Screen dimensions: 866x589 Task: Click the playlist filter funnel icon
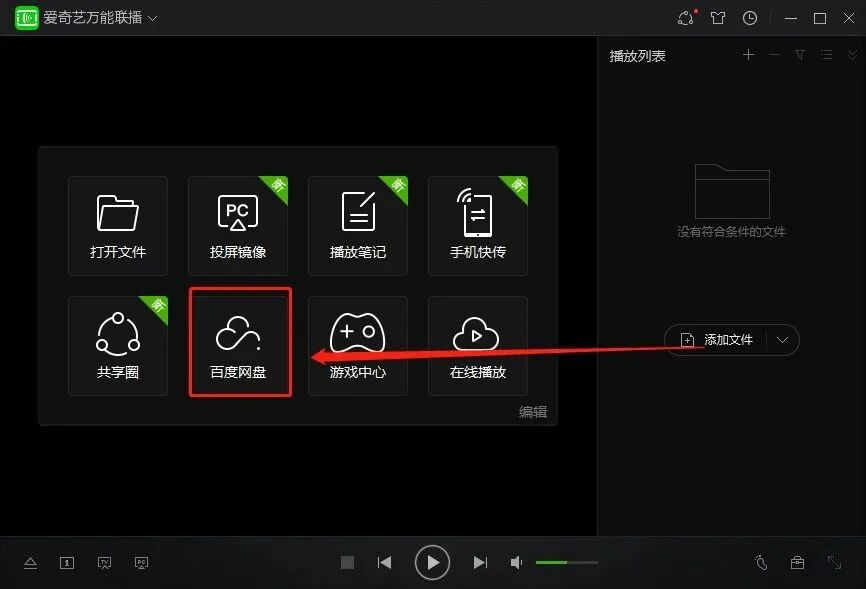pos(800,55)
